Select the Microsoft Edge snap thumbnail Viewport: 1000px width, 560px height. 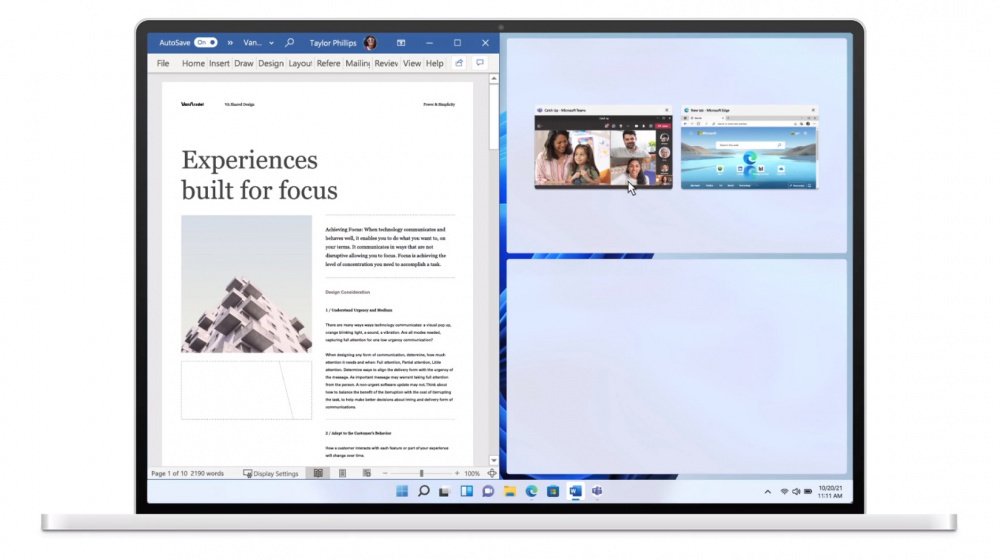(x=749, y=147)
